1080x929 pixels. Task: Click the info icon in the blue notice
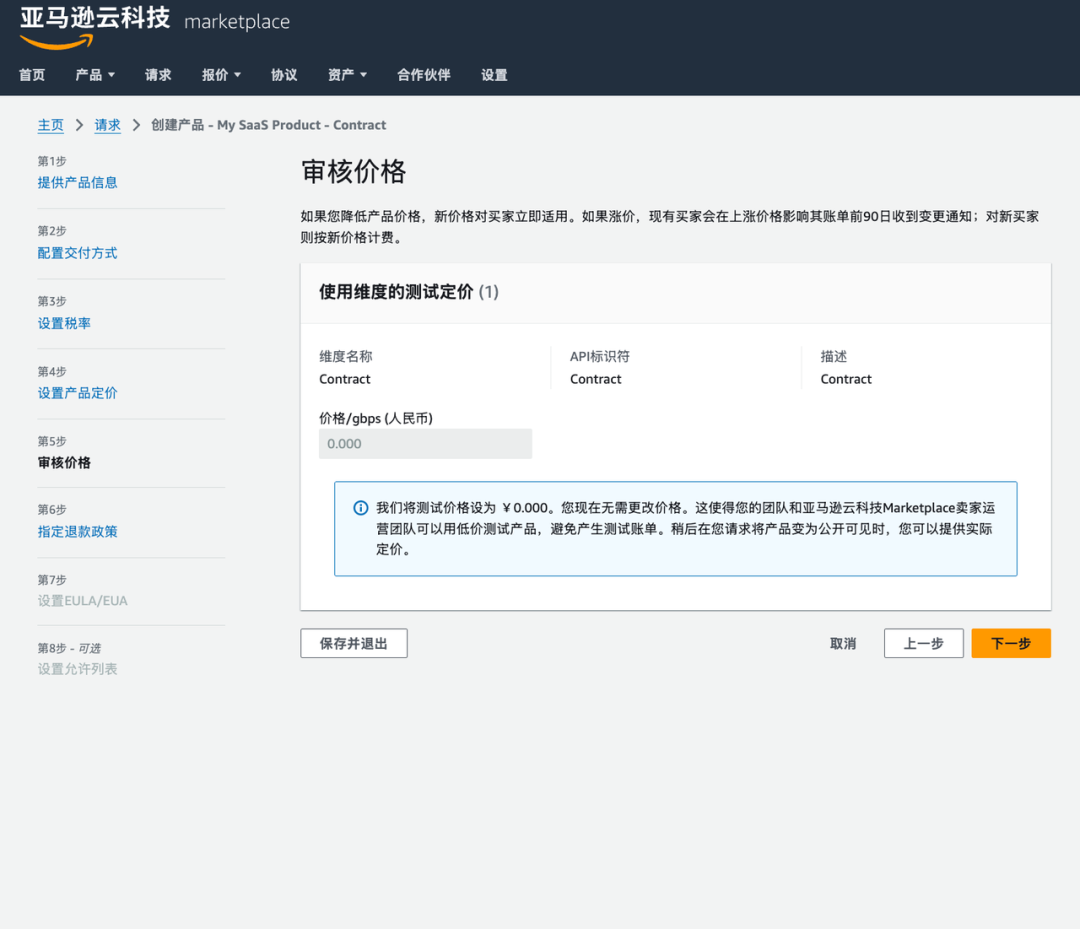(360, 508)
